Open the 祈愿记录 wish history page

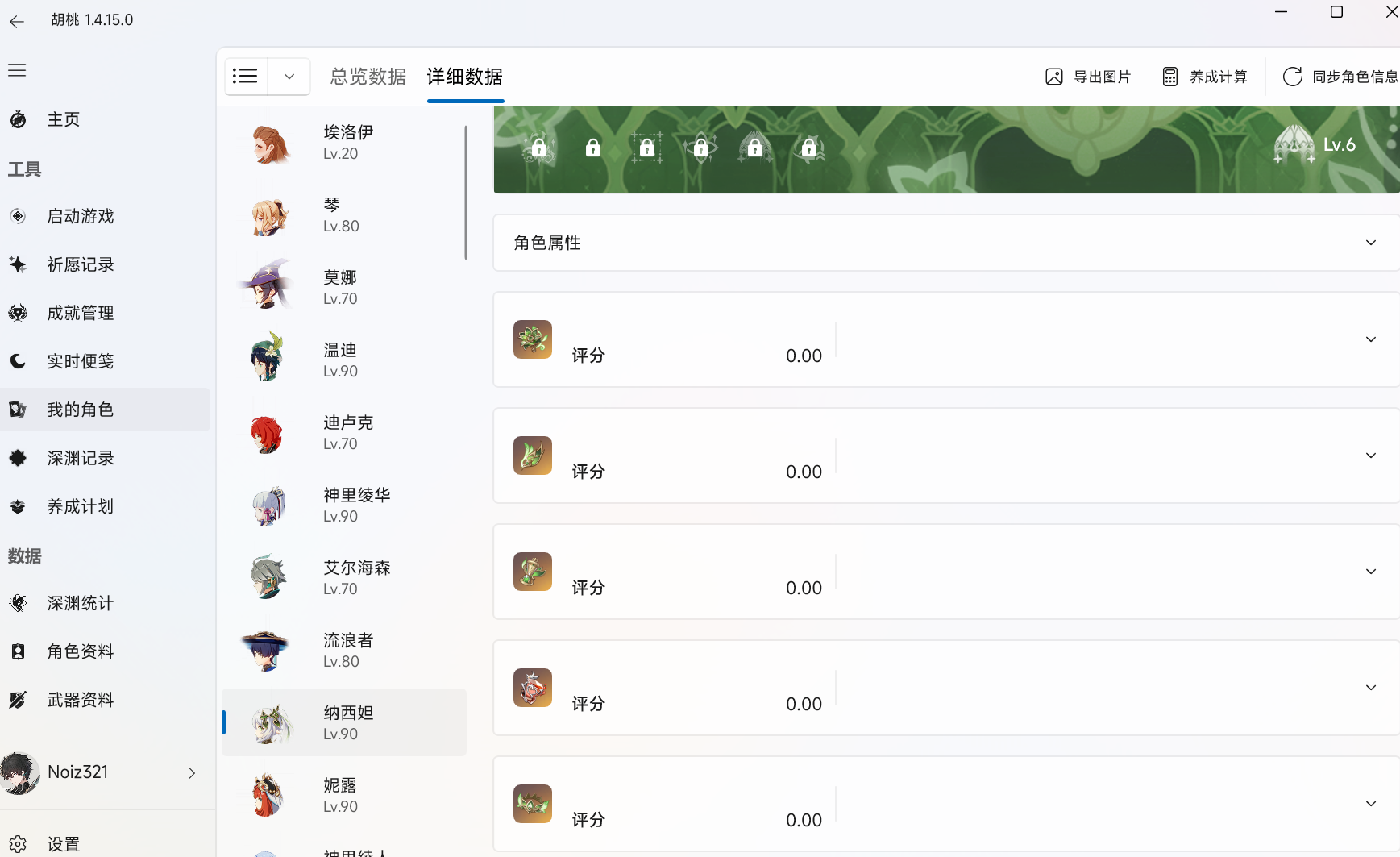pos(80,264)
